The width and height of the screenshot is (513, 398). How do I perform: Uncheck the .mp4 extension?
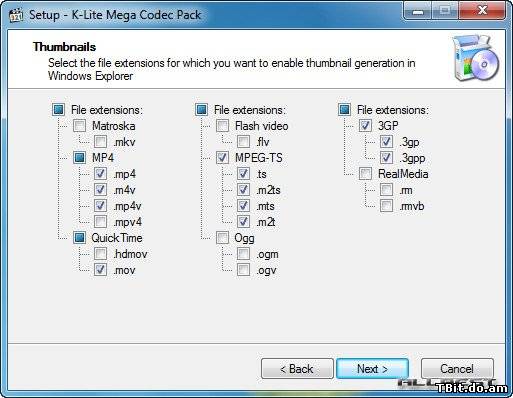(100, 174)
